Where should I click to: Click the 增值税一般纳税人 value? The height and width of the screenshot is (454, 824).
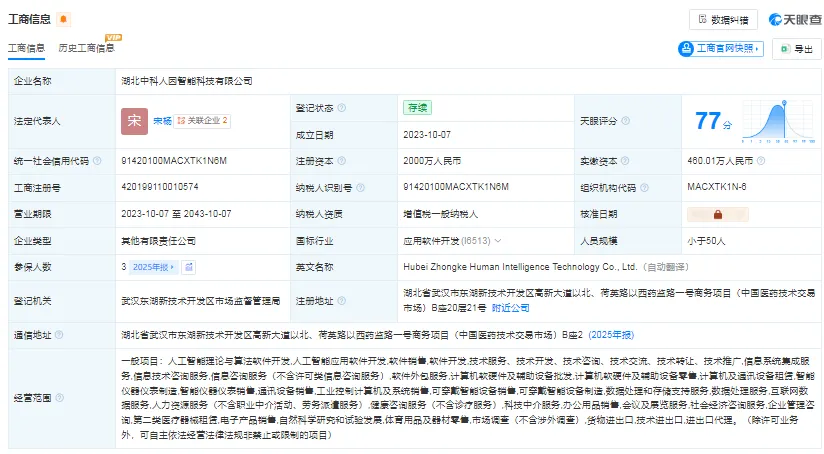440,214
